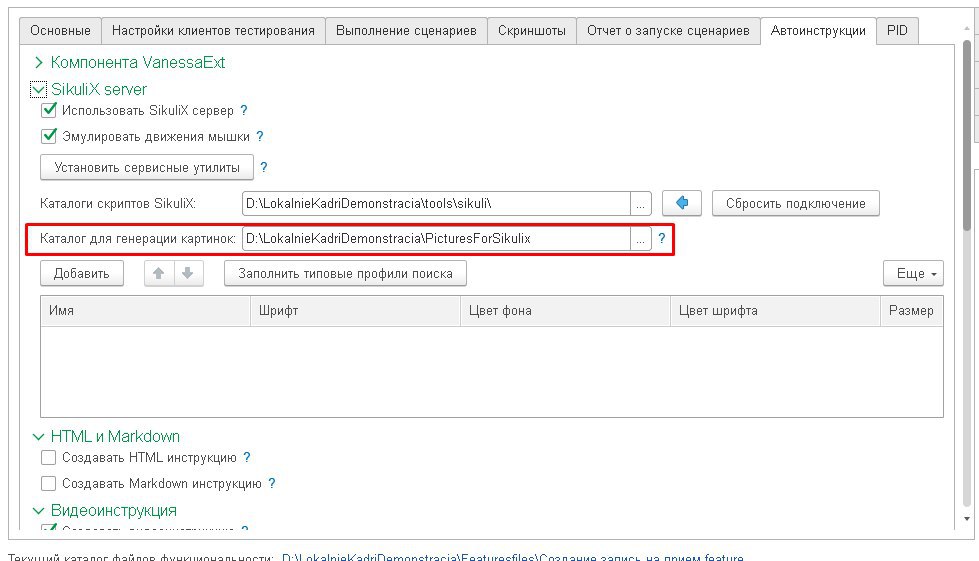Select the Автоинструкции tab

coord(818,31)
